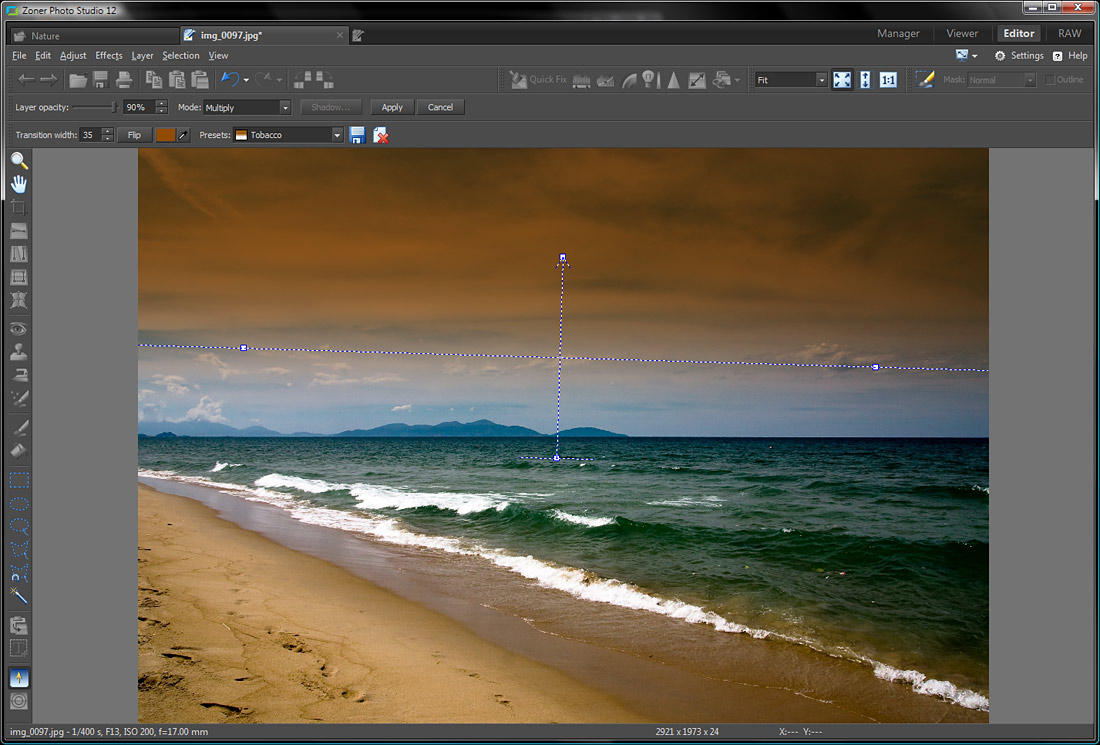
Task: Select the Crop tool
Action: coord(18,207)
